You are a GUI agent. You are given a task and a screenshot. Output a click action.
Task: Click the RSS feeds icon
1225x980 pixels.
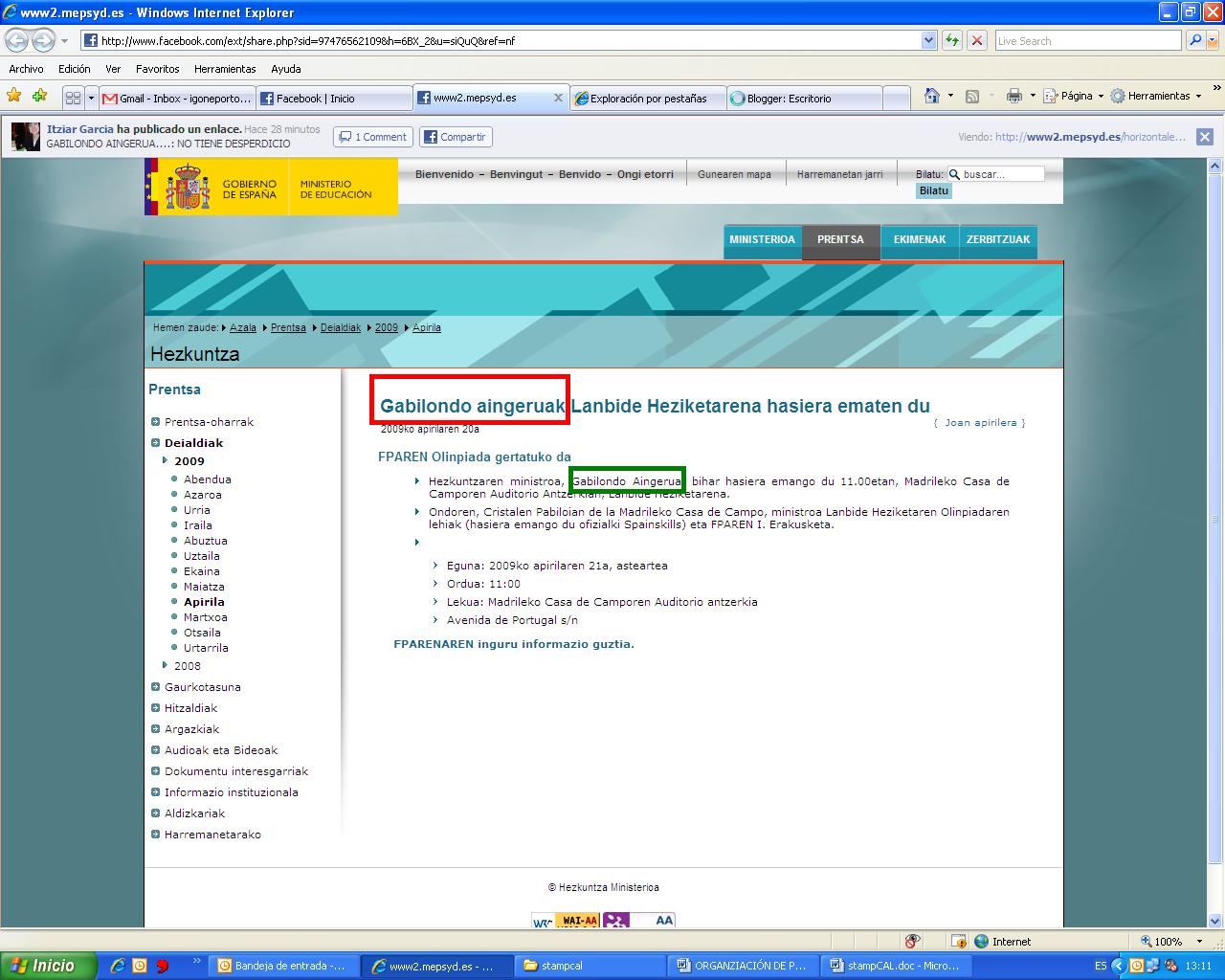[972, 96]
